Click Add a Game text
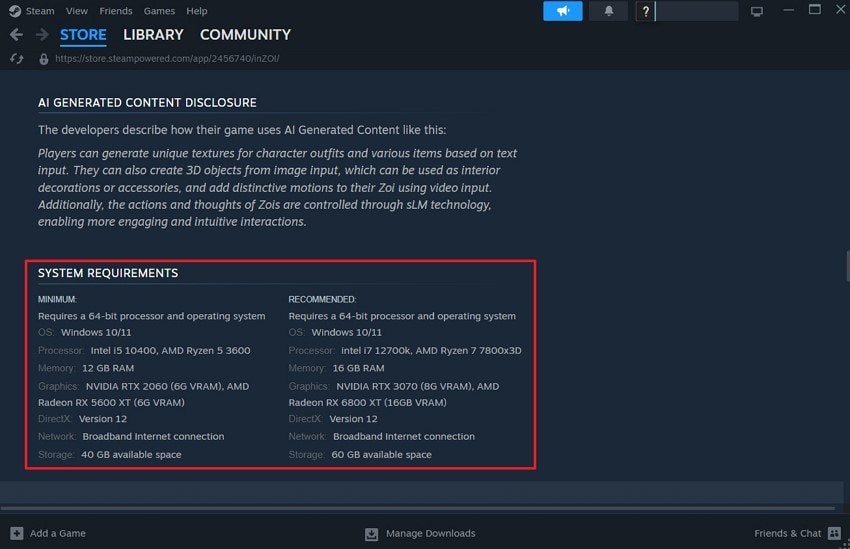 click(x=57, y=533)
